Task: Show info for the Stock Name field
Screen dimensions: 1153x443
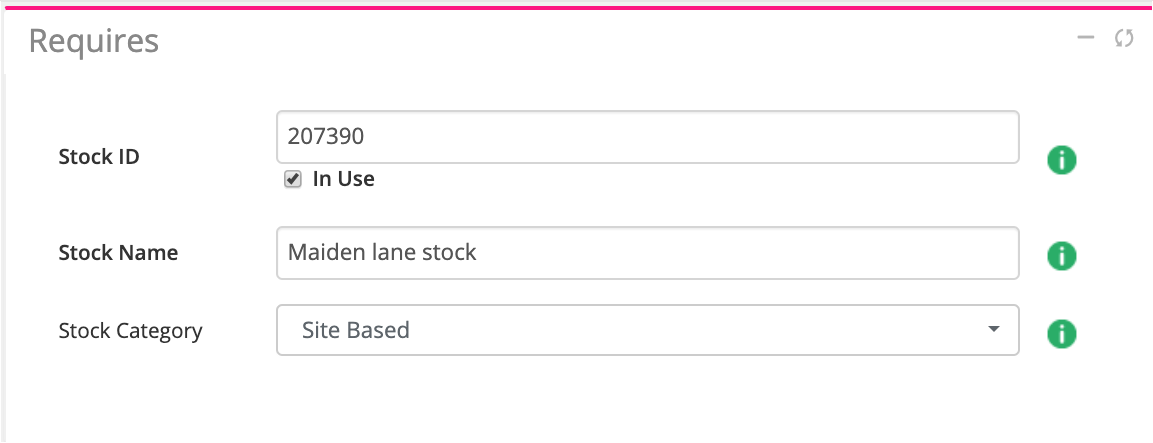Action: (1061, 256)
